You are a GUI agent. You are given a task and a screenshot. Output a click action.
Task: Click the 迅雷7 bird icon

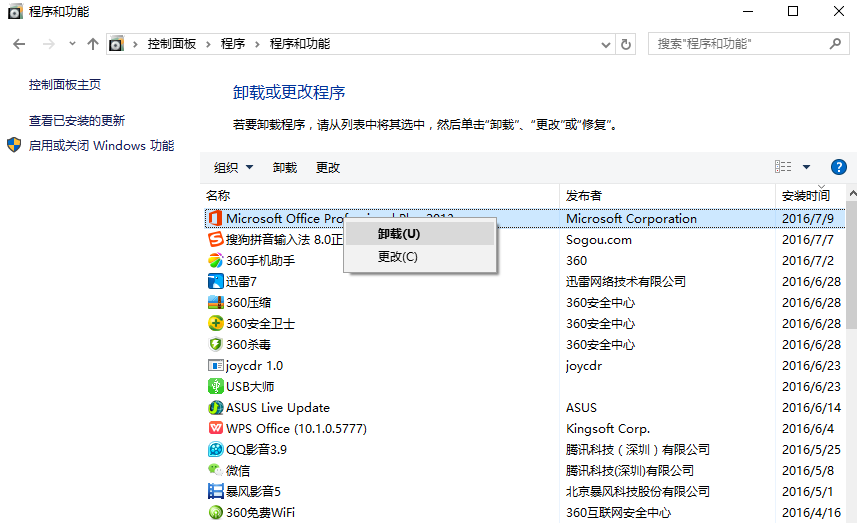pyautogui.click(x=215, y=281)
